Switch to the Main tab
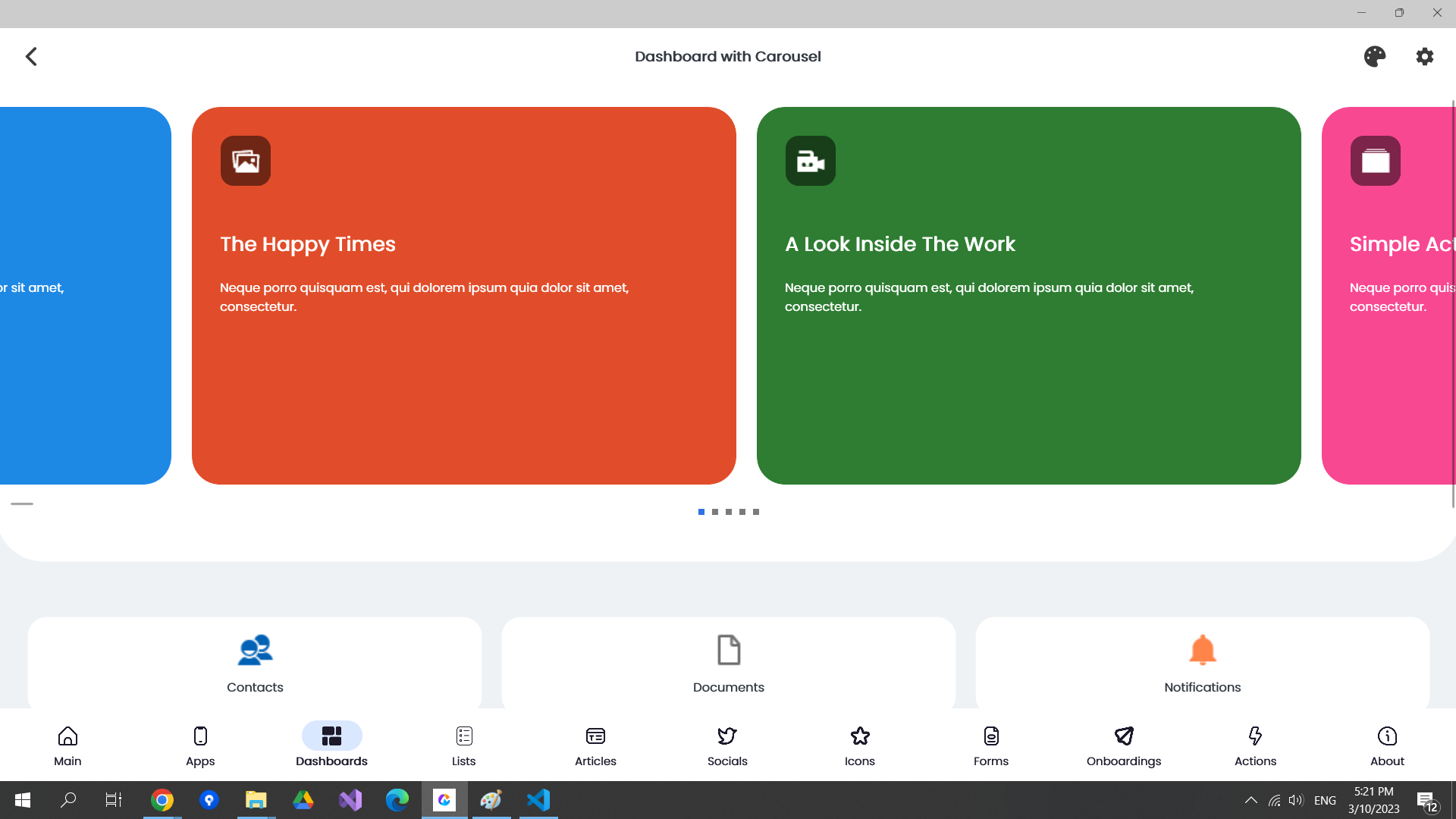Image resolution: width=1456 pixels, height=819 pixels. [67, 745]
